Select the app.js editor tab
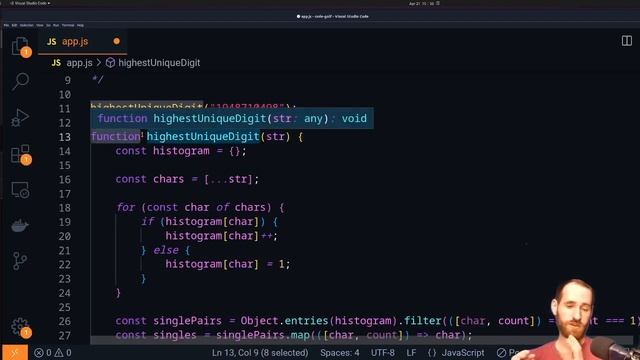The image size is (640, 360). (82, 41)
